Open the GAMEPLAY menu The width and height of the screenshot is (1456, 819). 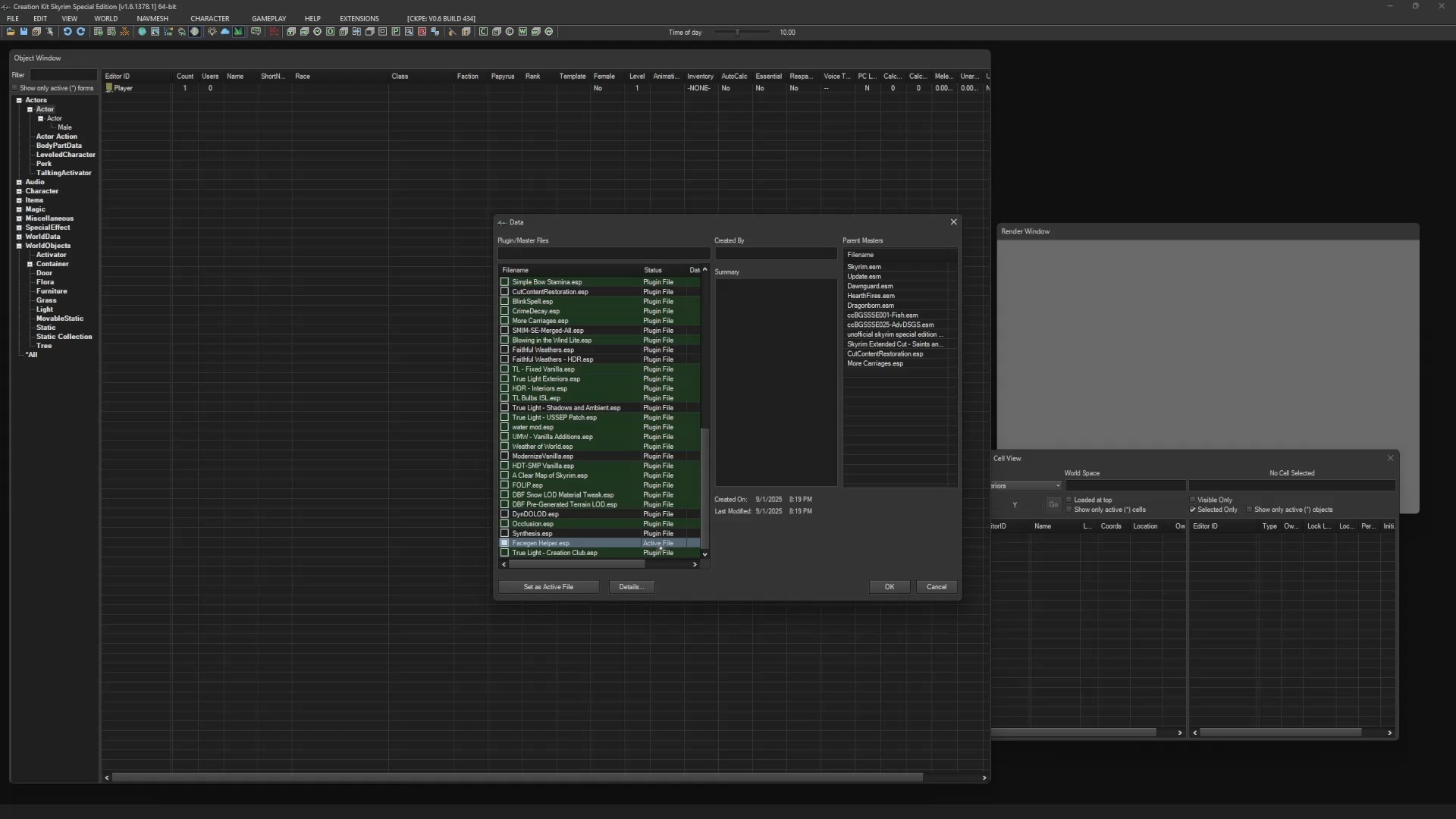coord(268,18)
